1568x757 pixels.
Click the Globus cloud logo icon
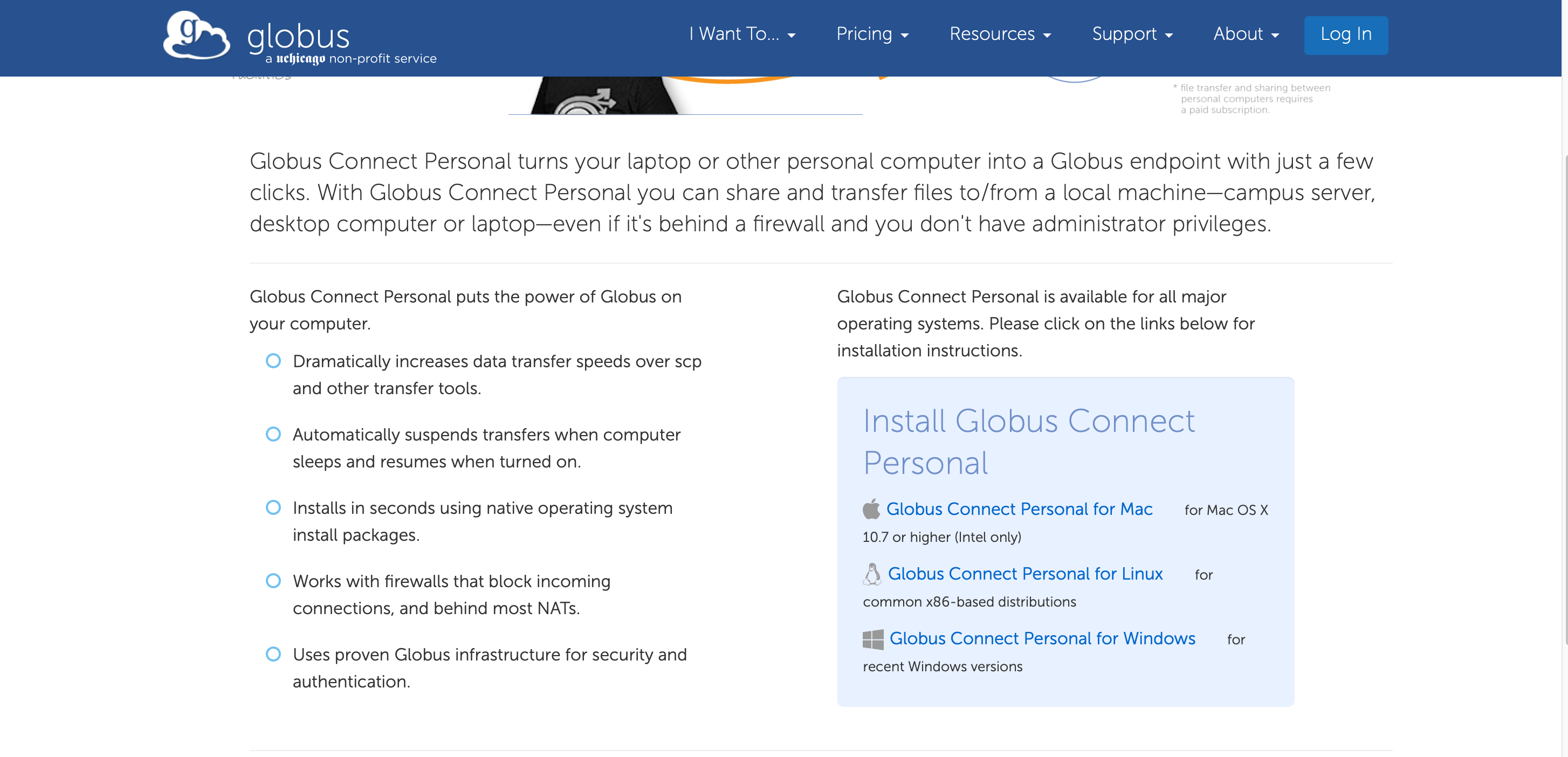pyautogui.click(x=196, y=35)
